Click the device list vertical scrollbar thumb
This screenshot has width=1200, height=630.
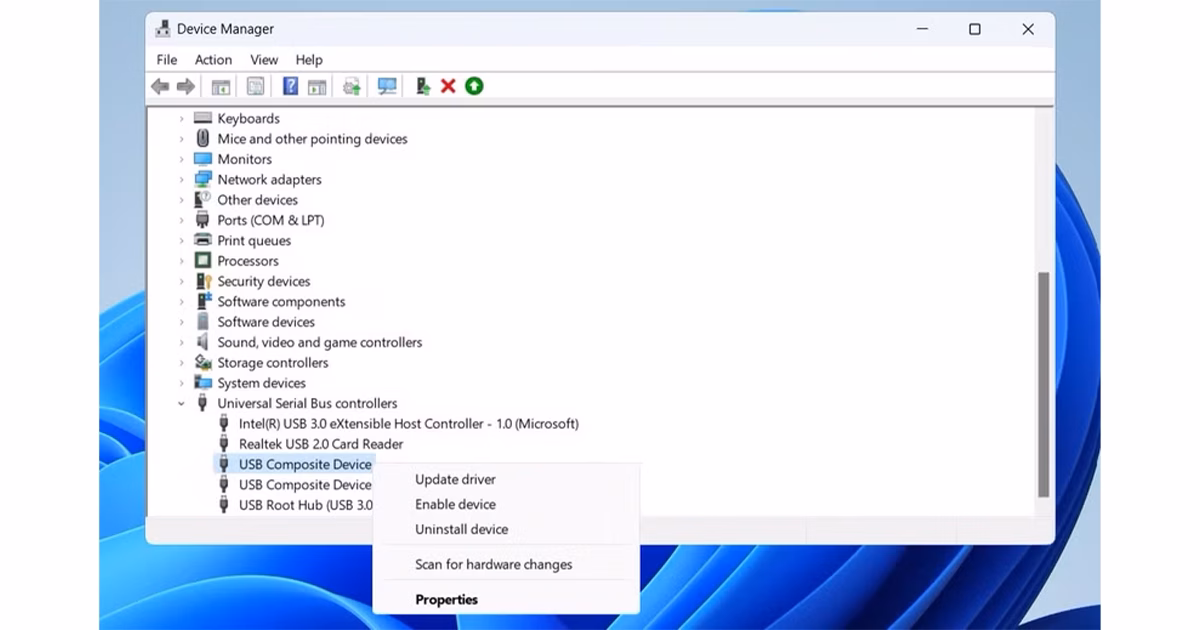(1043, 385)
